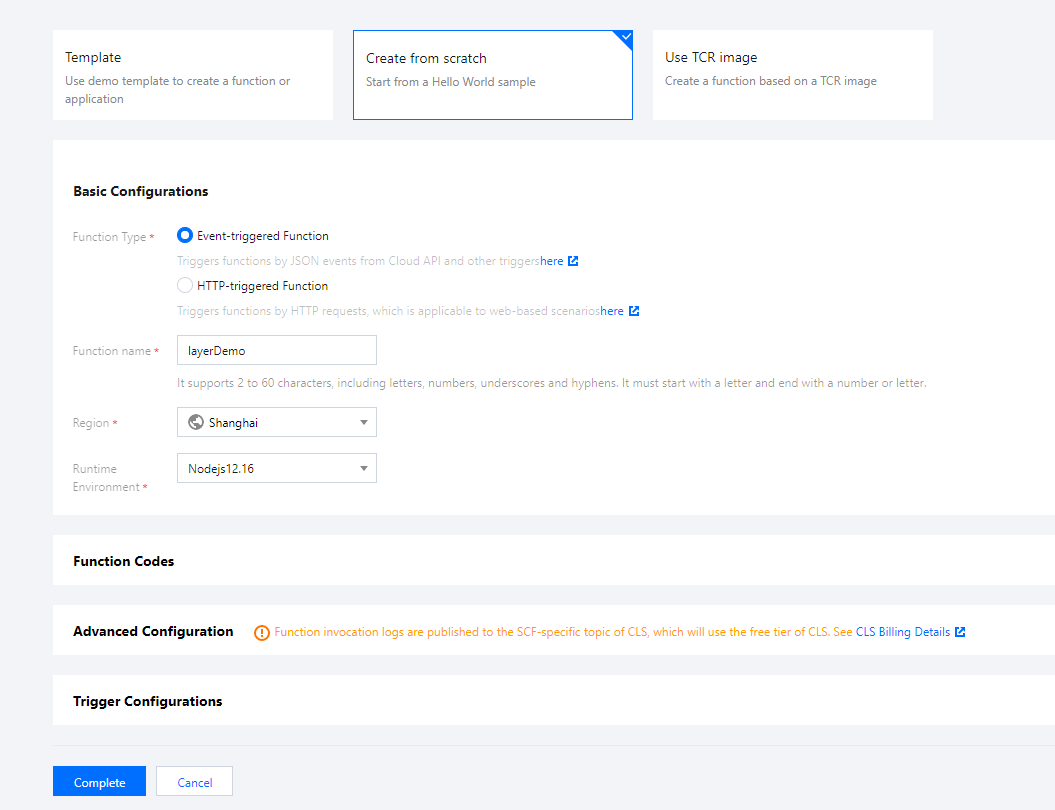Open external link icon after Event-triggered description
Screen dimensions: 1055x810
pos(573,262)
